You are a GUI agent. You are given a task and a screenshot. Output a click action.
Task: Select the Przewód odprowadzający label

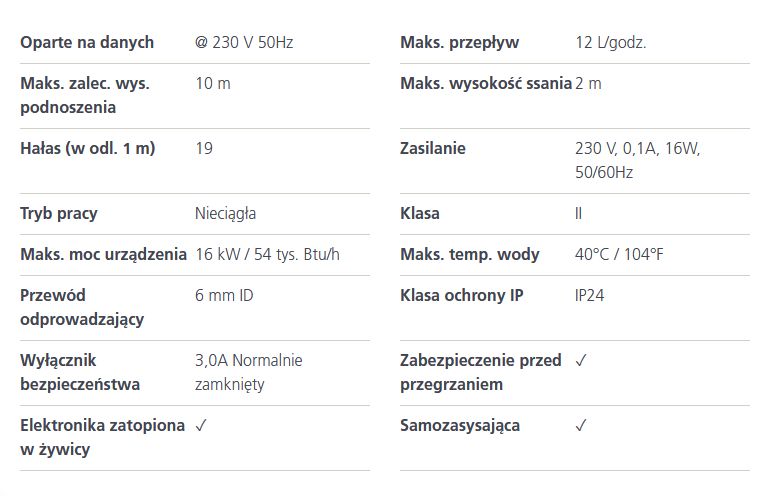(x=82, y=307)
